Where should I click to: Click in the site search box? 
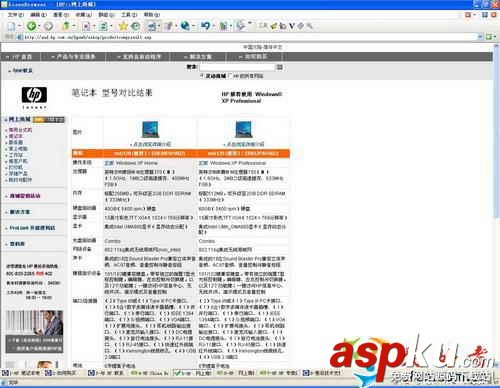[x=237, y=67]
